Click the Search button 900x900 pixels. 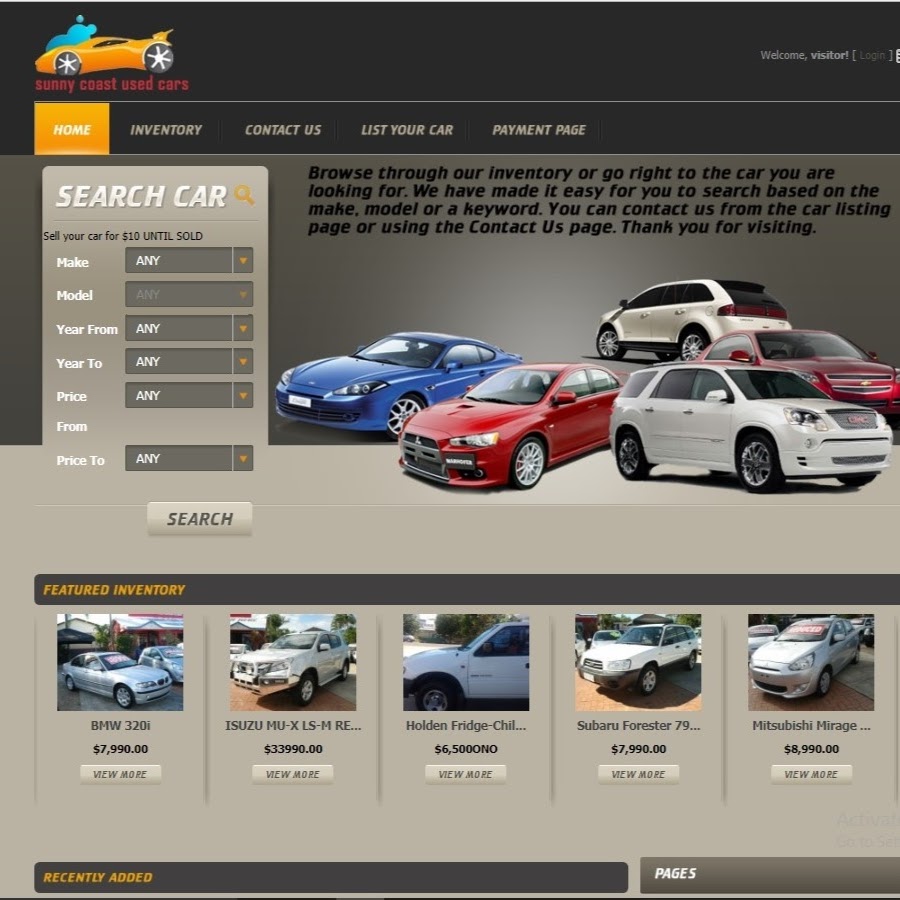[x=200, y=519]
